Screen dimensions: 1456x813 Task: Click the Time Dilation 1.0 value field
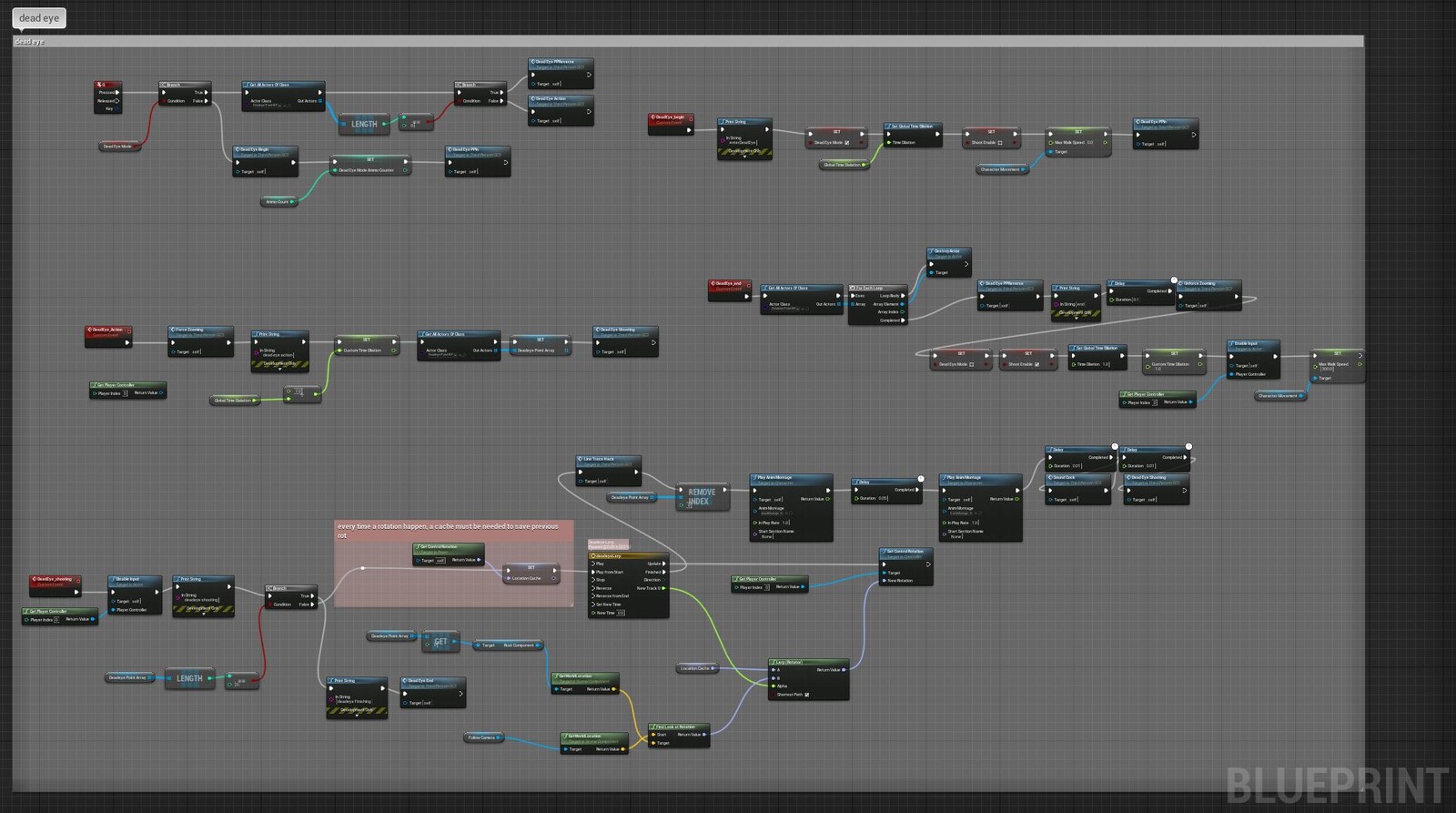pos(1106,364)
